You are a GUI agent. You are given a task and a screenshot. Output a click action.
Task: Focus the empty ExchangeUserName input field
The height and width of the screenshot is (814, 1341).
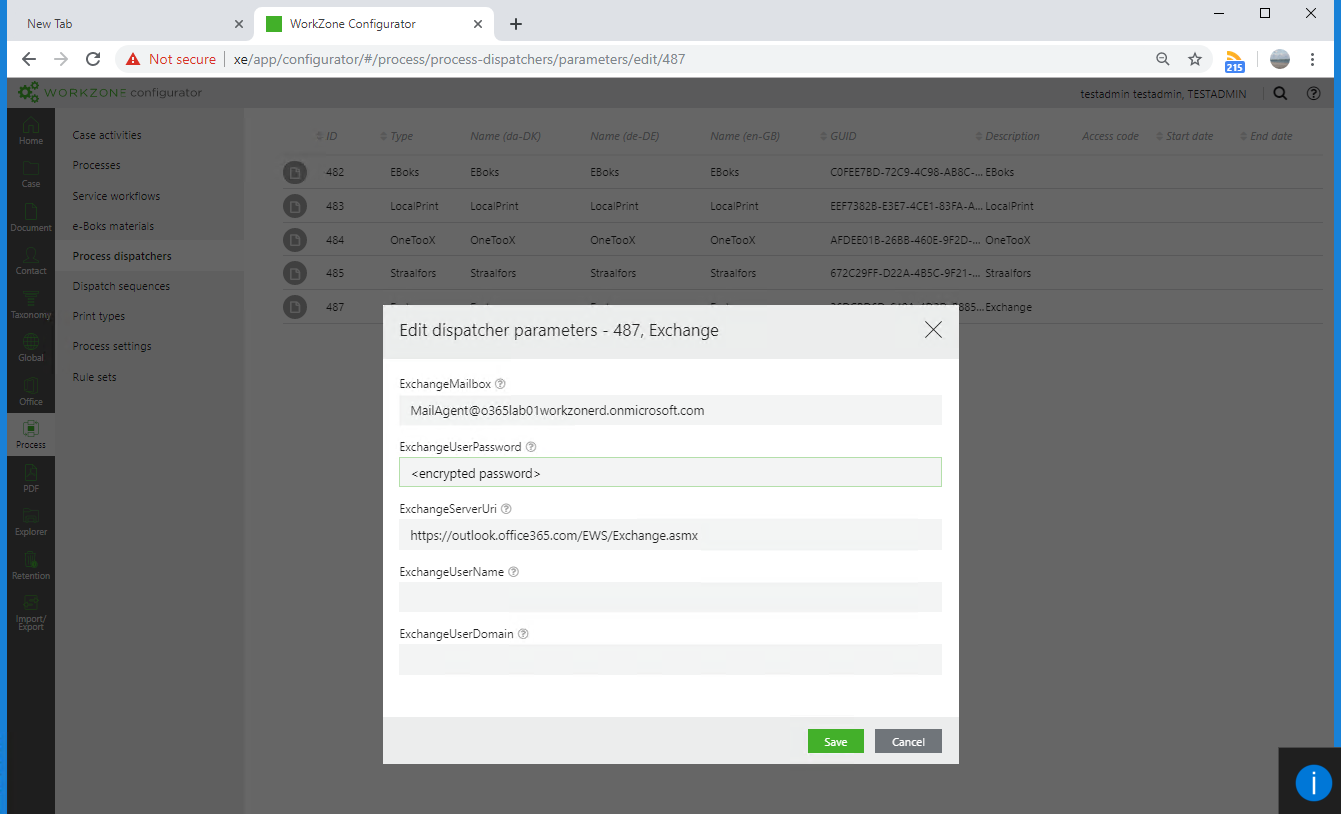tap(670, 597)
